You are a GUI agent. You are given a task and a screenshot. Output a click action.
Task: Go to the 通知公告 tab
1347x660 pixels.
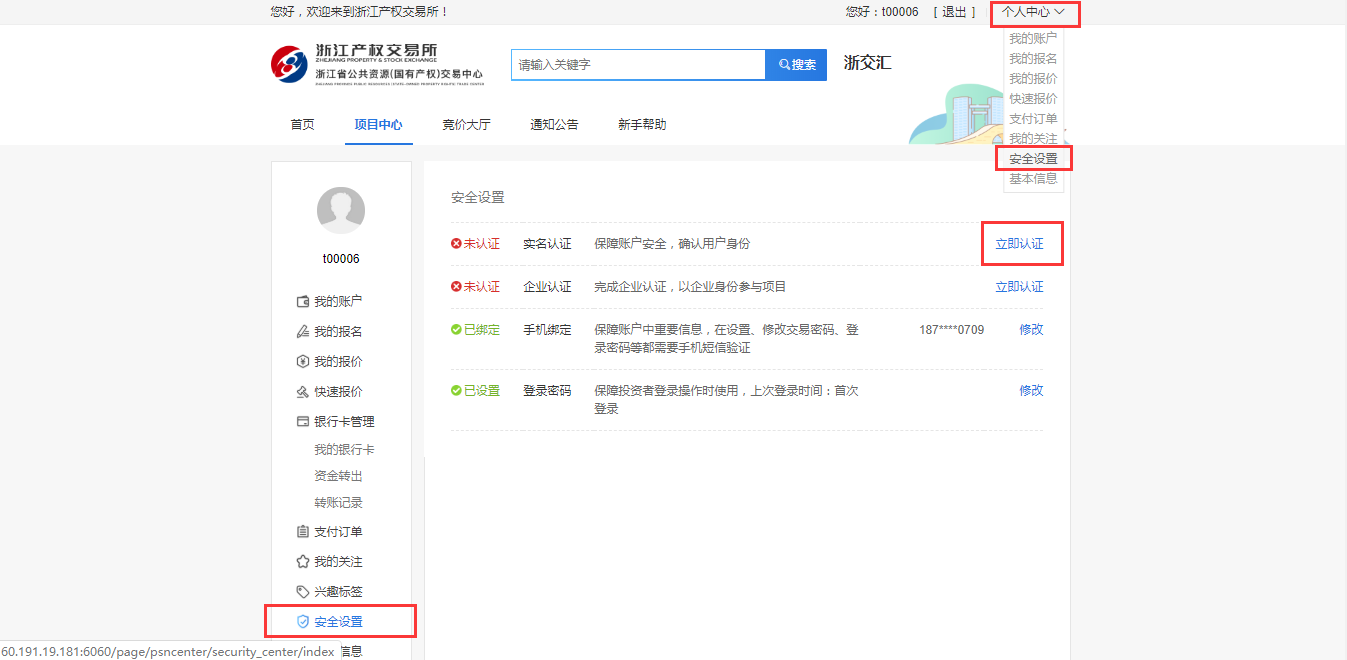(554, 125)
